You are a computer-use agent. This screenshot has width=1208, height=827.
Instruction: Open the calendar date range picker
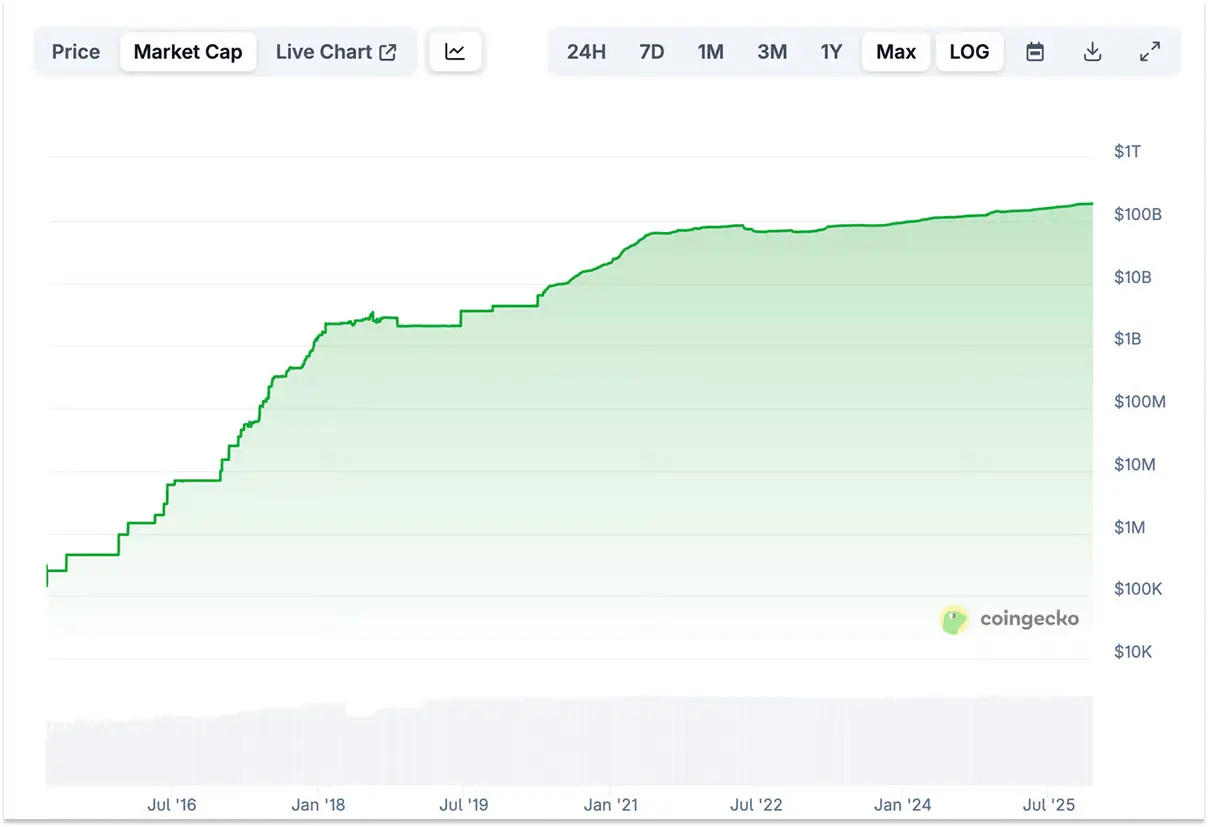[1035, 52]
